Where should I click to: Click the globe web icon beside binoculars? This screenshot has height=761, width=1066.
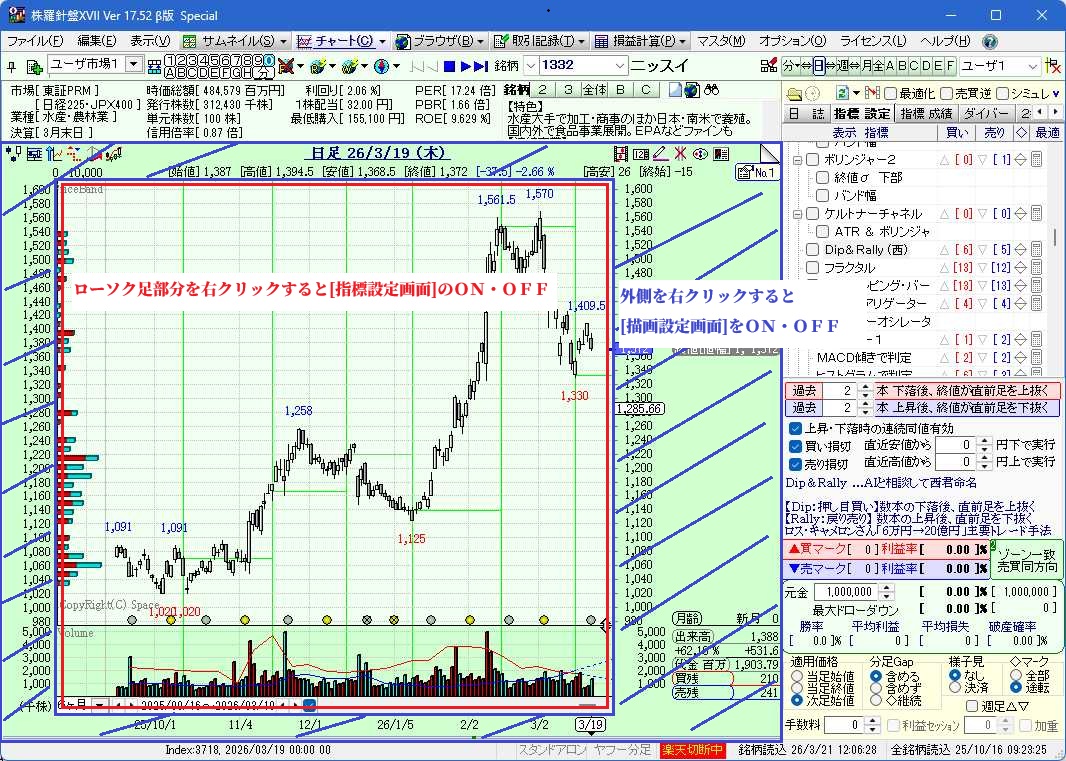(692, 90)
